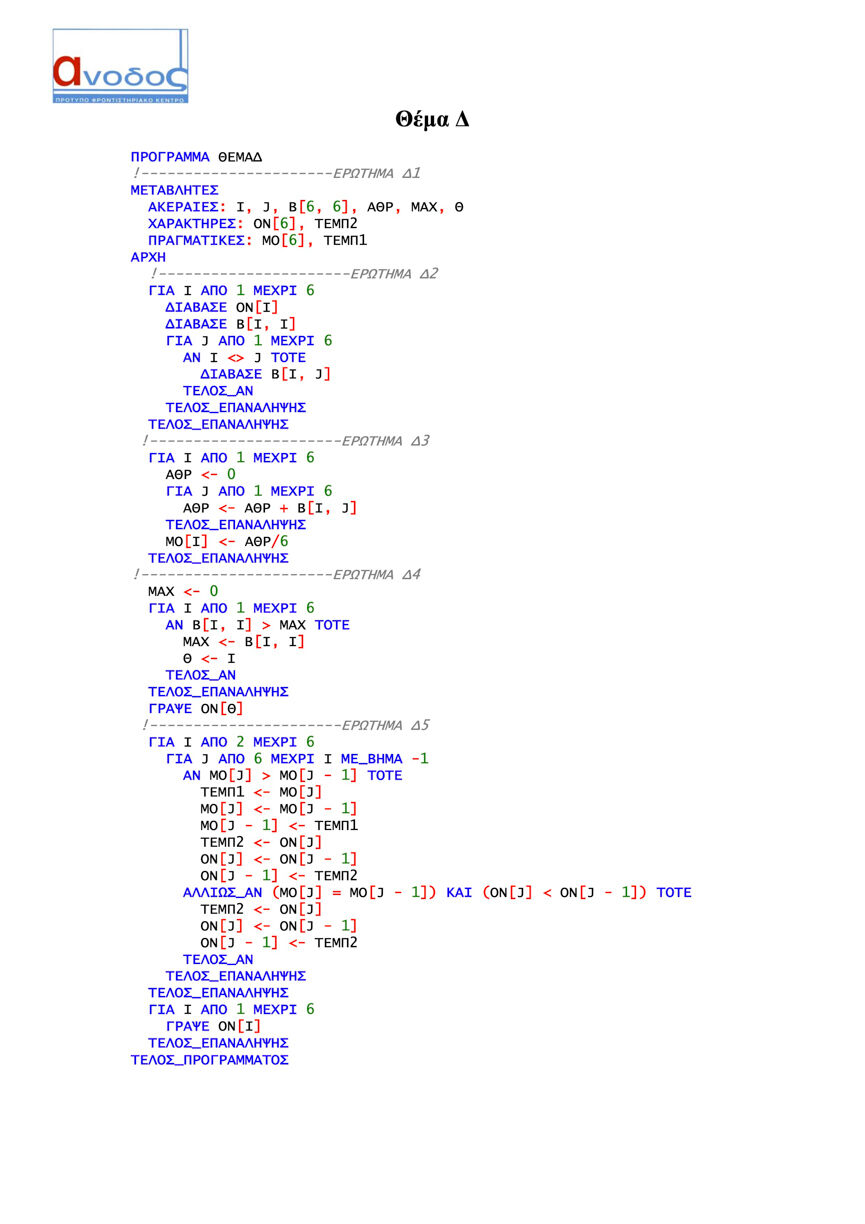This screenshot has height=1224, width=865.
Task: Select the ΠΡΑΓΜΑΤΙΚΕΣ declaration line
Action: point(258,241)
